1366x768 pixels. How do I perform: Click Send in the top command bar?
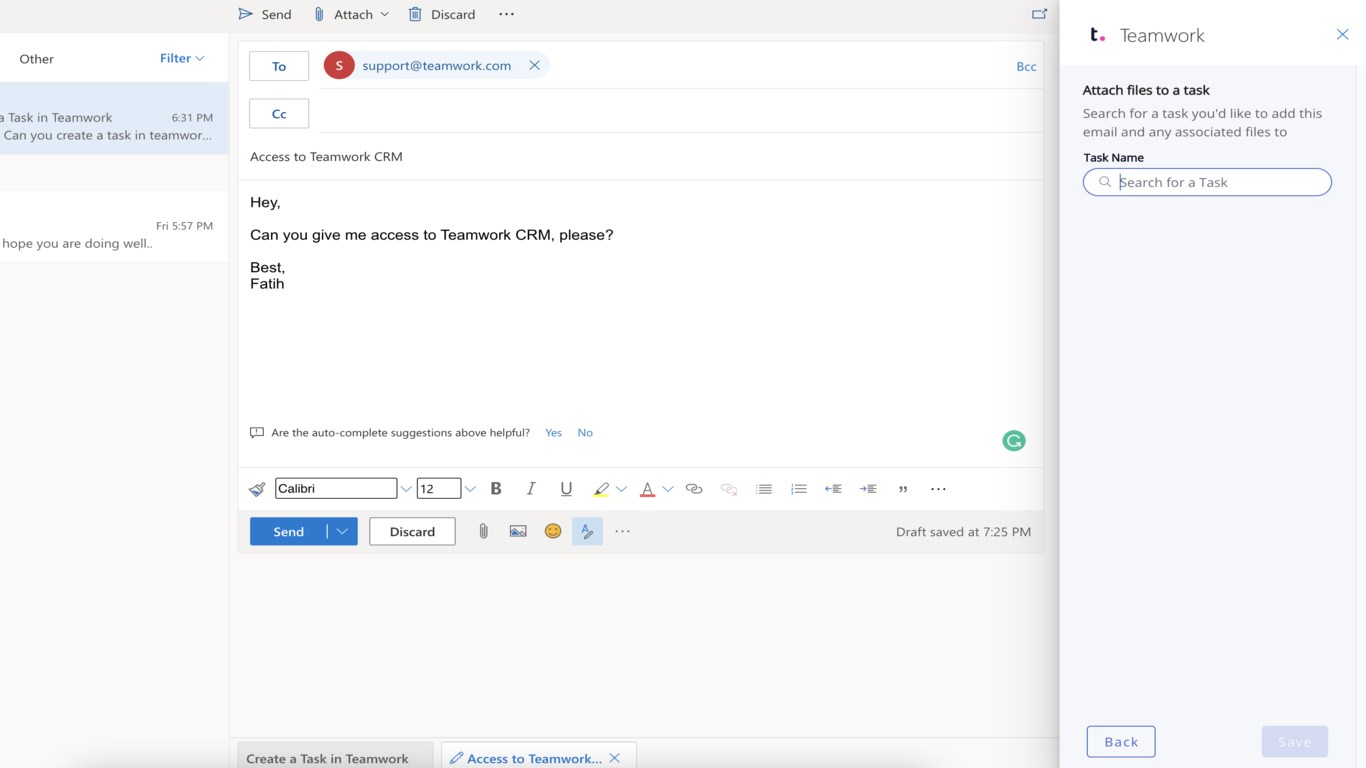pos(264,14)
